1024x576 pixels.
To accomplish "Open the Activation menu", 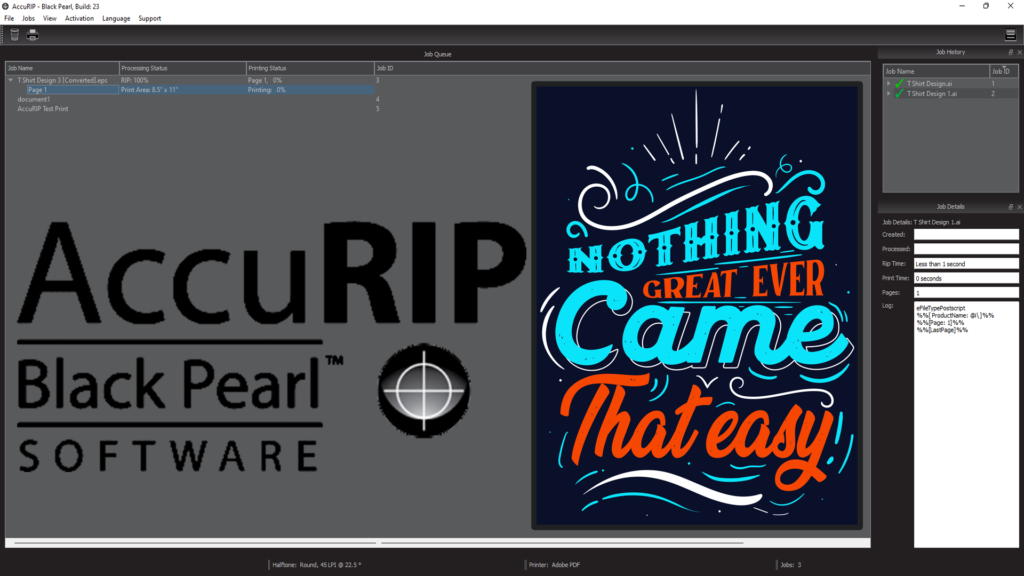I will [79, 18].
